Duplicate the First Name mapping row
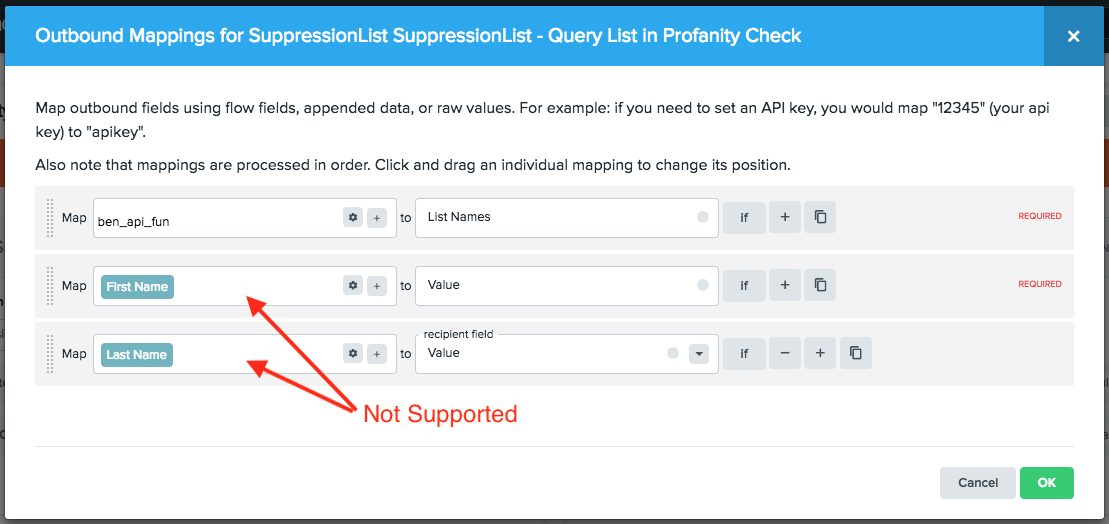 (820, 285)
